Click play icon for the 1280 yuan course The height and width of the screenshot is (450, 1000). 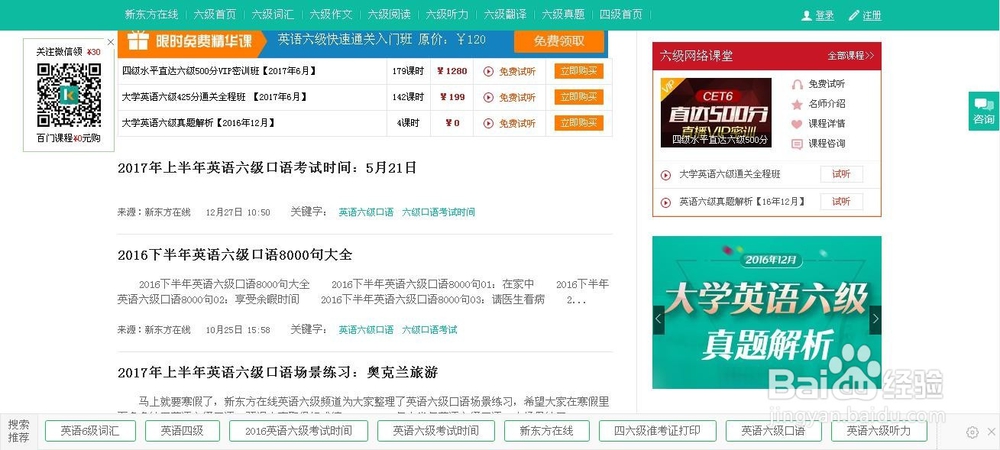point(489,71)
